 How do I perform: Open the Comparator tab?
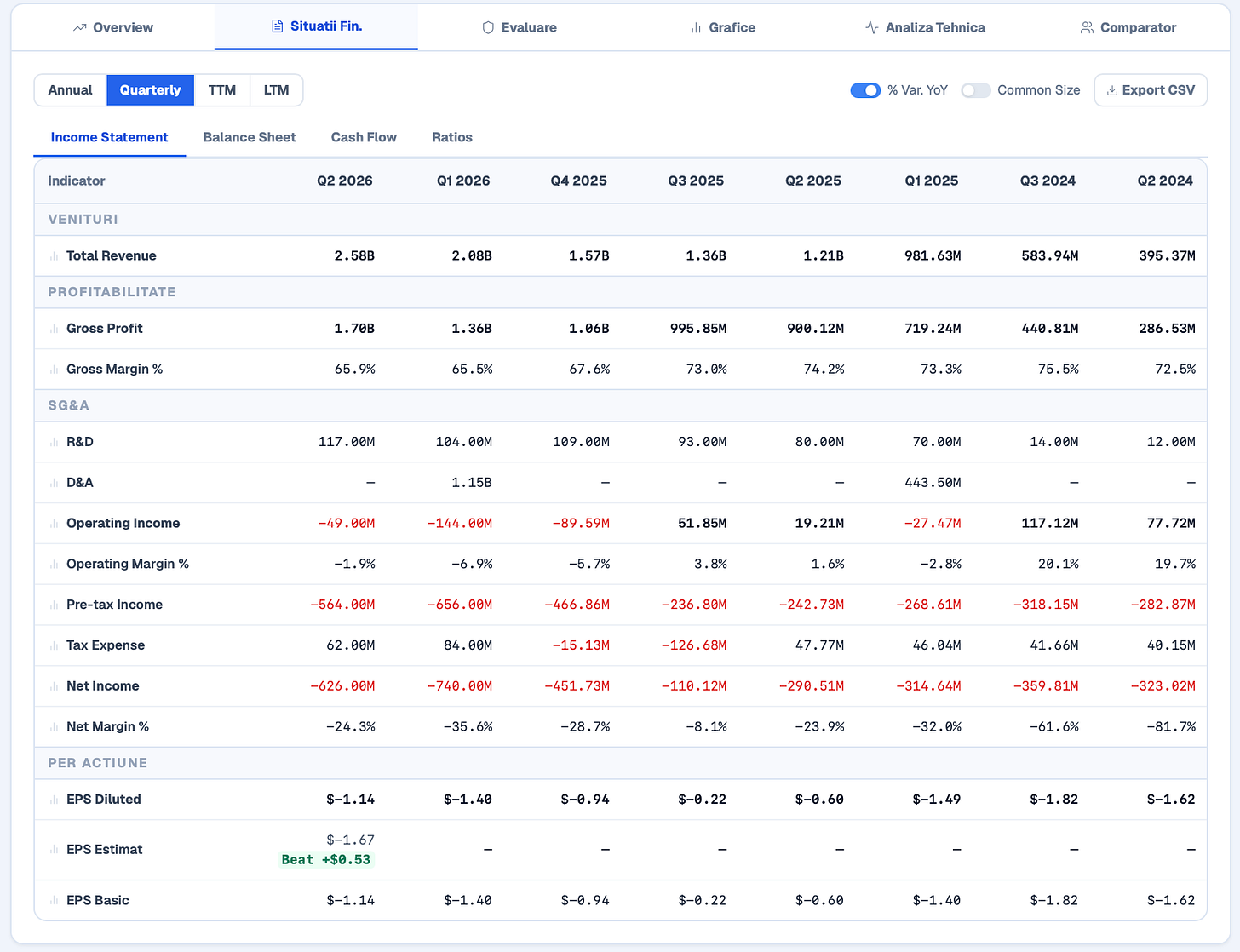click(1128, 27)
